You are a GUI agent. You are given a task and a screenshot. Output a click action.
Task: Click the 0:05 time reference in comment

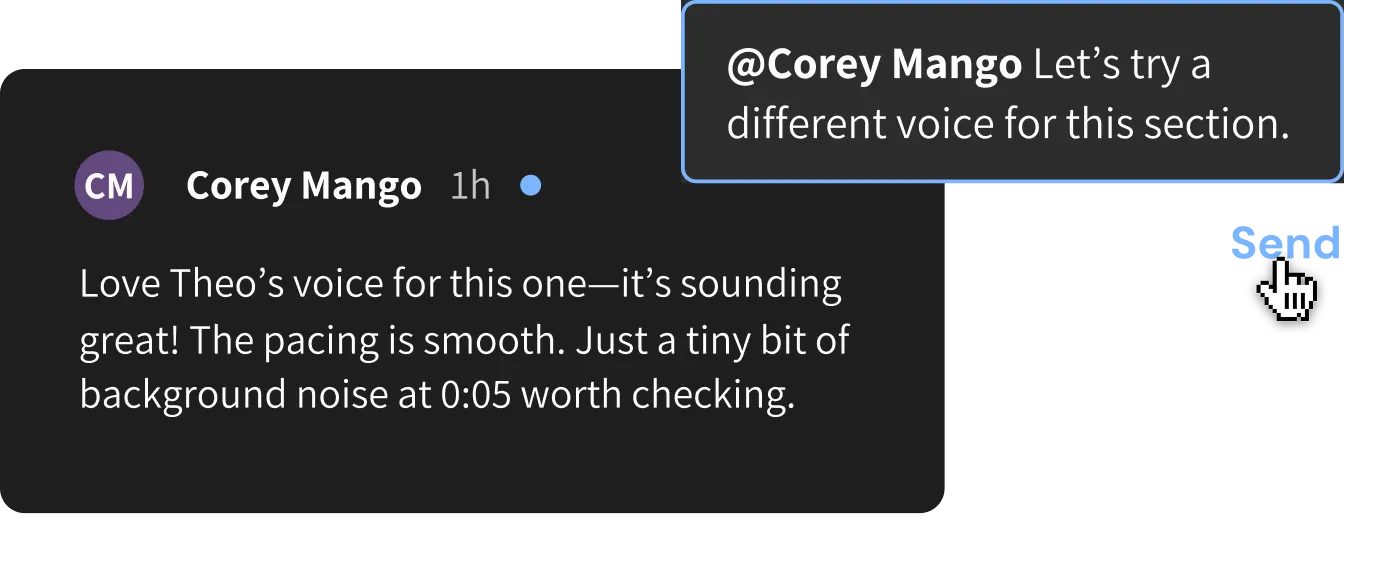click(475, 395)
